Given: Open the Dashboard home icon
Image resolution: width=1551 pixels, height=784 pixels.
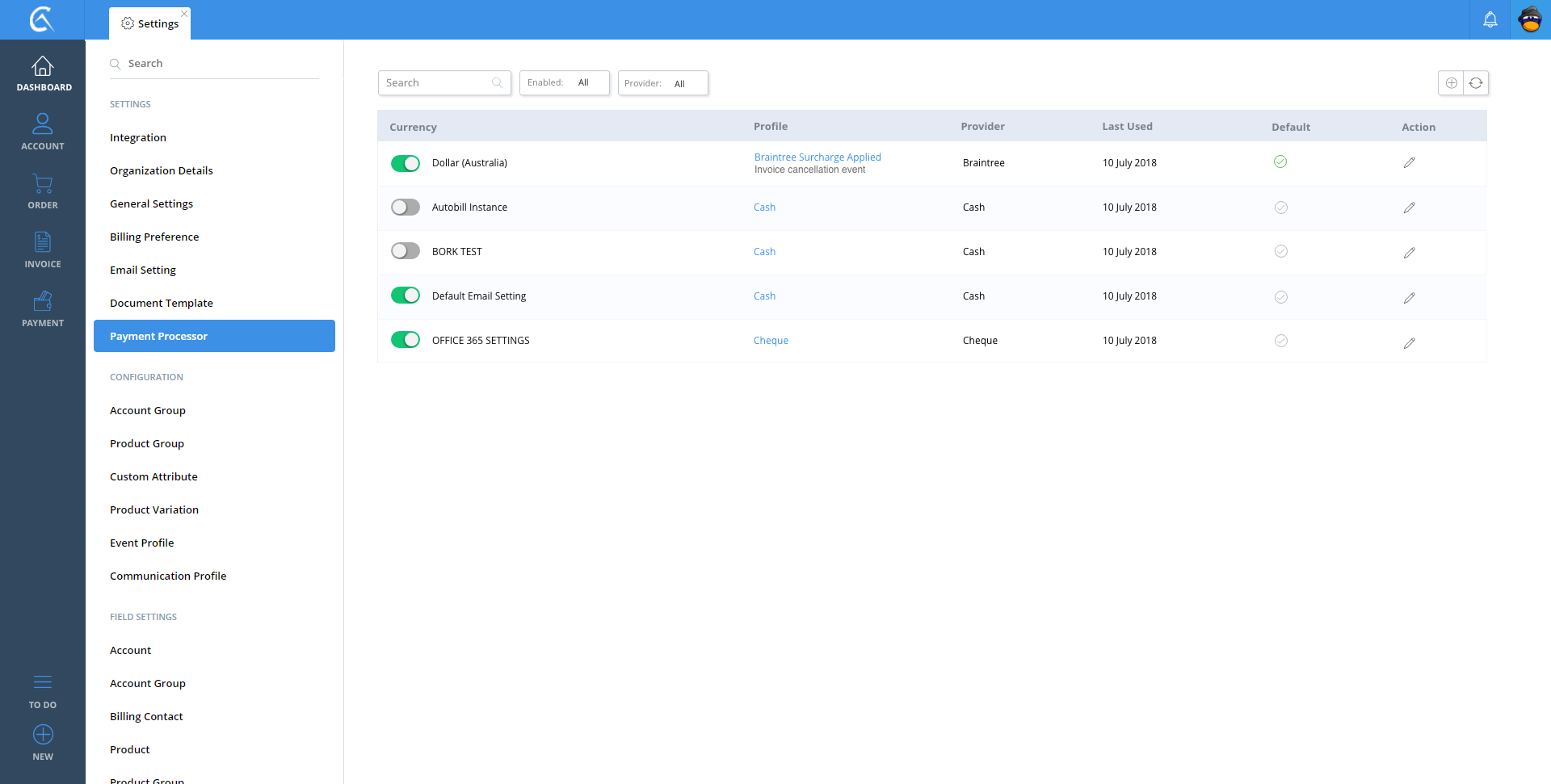Looking at the screenshot, I should [x=43, y=66].
